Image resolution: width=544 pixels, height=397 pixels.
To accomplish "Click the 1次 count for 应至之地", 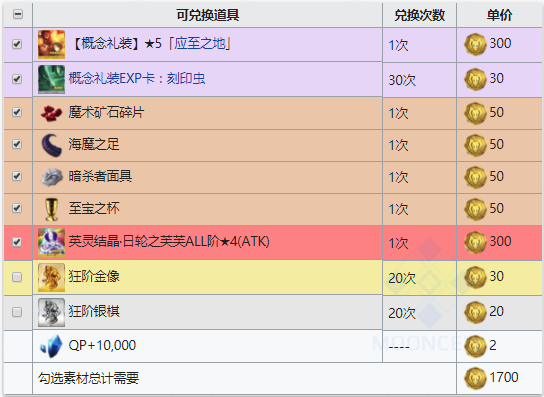I will pos(398,45).
